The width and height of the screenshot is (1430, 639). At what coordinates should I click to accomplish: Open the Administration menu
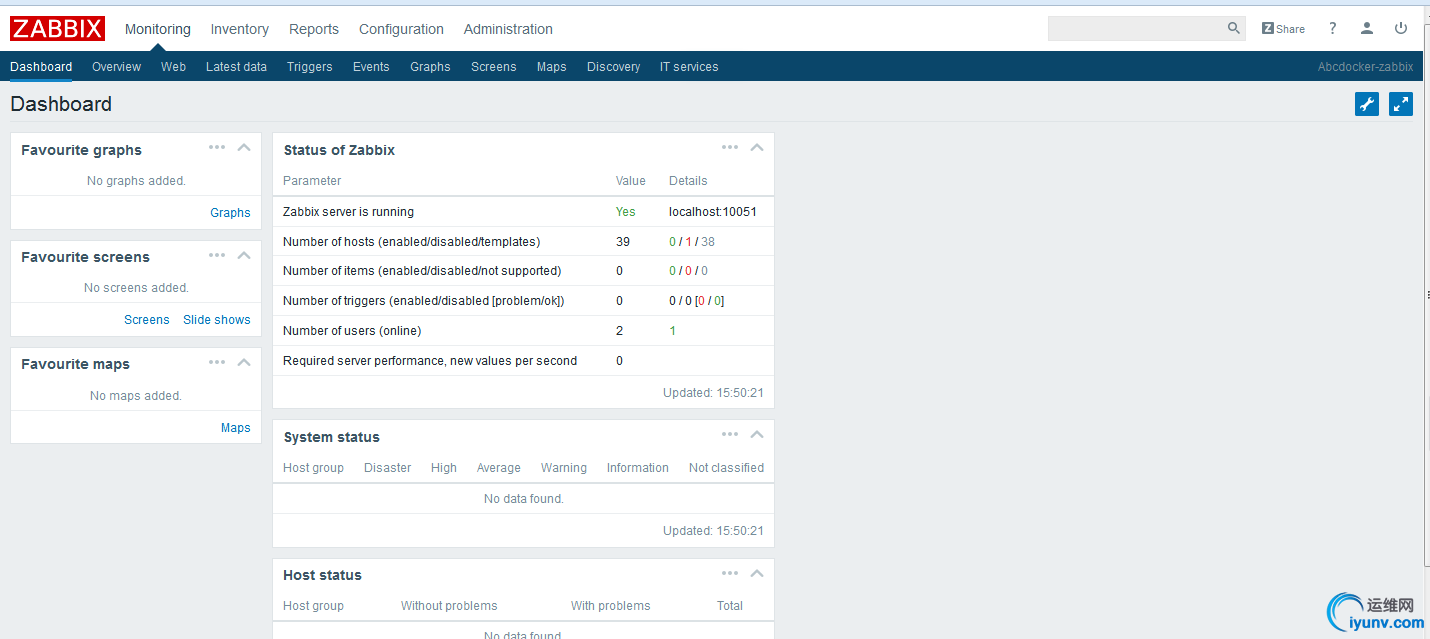[508, 29]
